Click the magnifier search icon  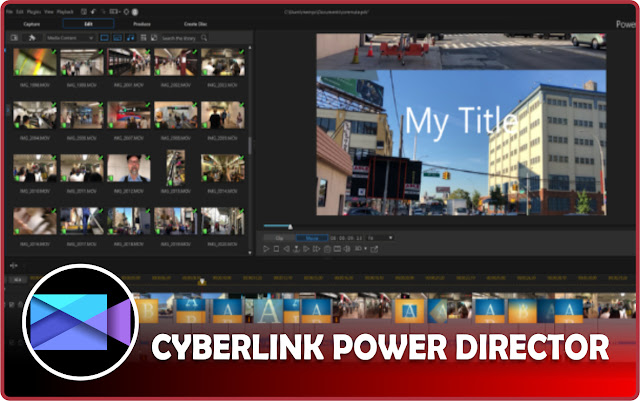204,38
